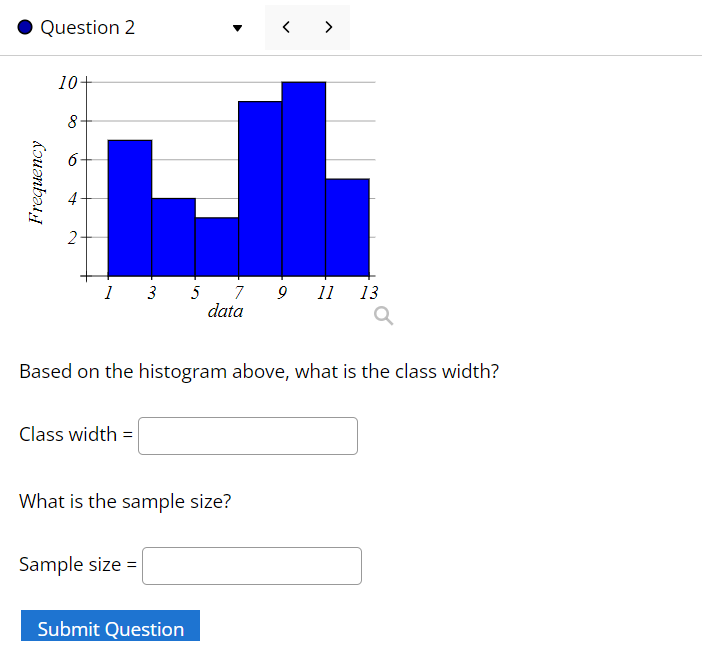Click the Class width input field
The image size is (702, 671).
pos(248,436)
